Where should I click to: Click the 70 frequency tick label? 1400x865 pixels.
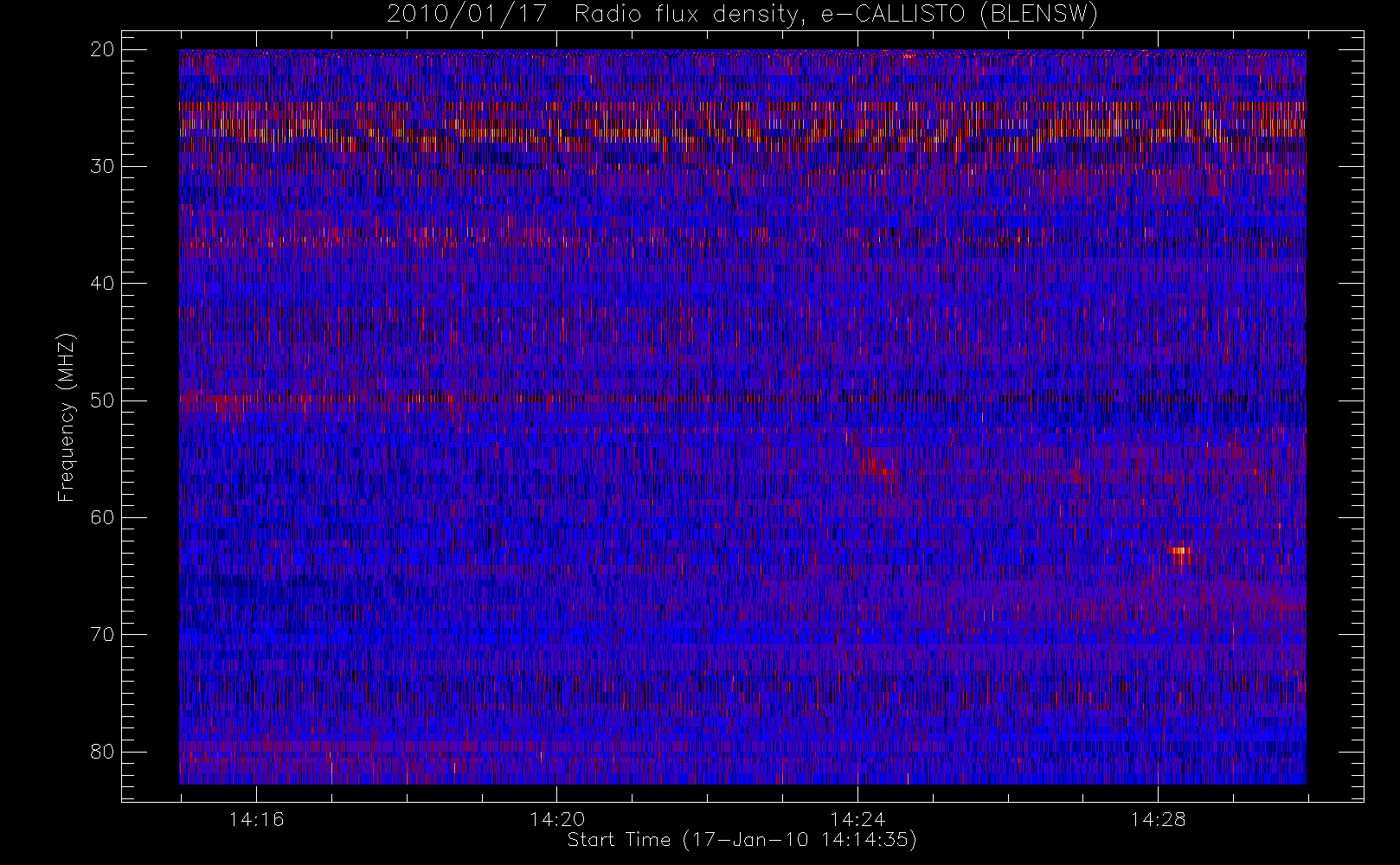click(102, 634)
